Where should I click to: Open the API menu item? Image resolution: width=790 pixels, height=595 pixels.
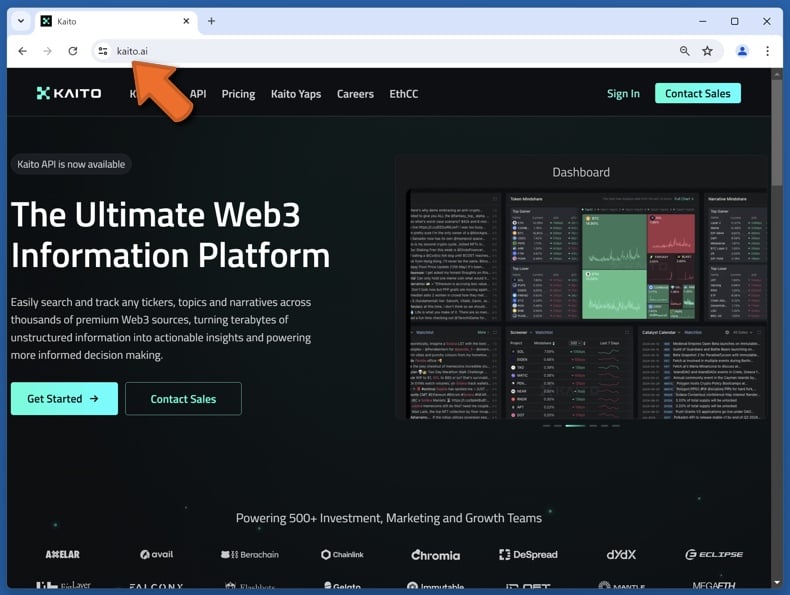tap(198, 94)
